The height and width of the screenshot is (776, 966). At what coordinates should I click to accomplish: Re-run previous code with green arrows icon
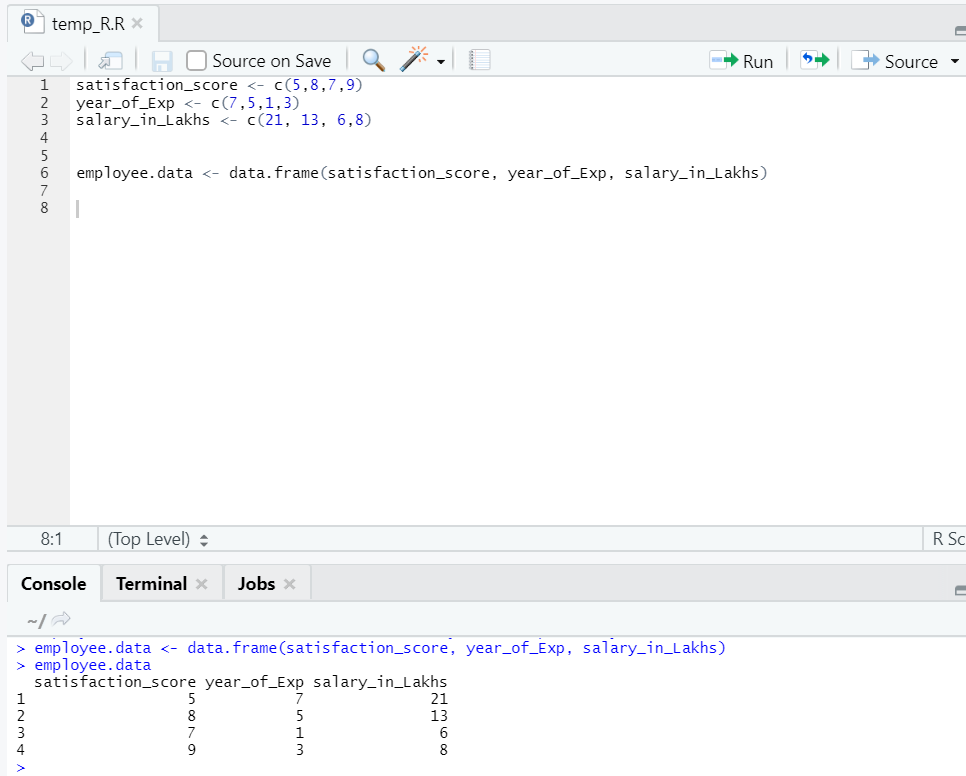tap(812, 60)
